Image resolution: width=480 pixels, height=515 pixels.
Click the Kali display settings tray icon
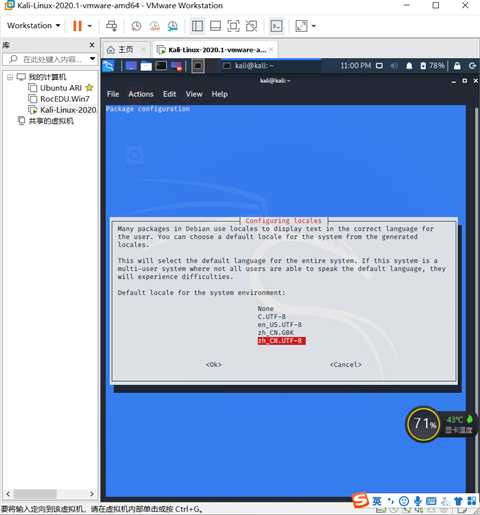point(379,66)
